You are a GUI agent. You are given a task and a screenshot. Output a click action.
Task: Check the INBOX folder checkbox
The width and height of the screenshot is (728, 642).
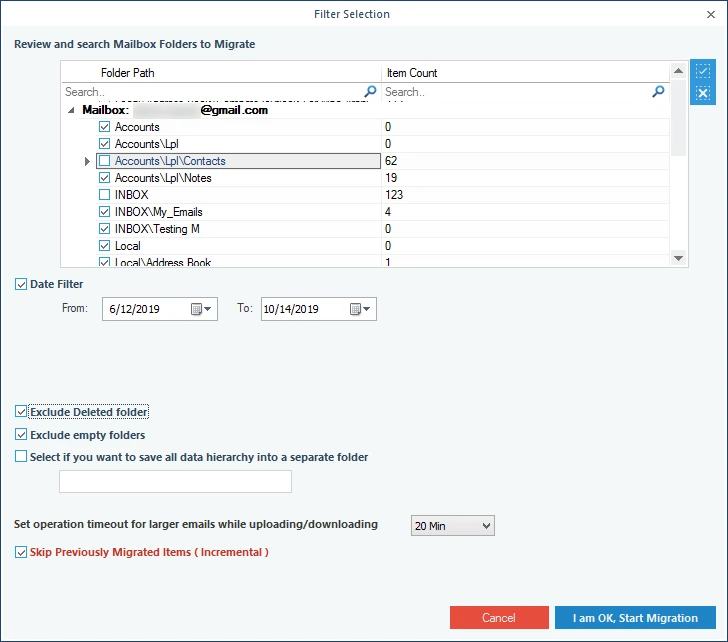pos(104,195)
